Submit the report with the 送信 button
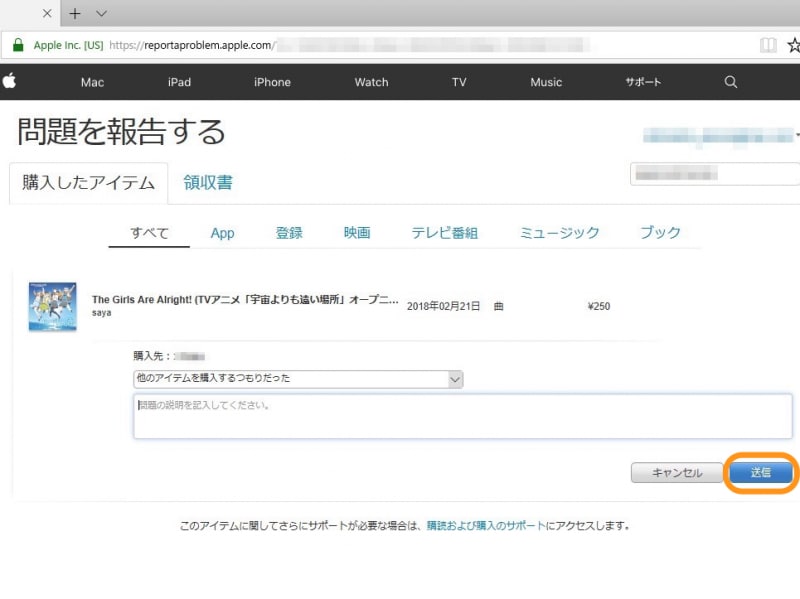 pos(761,473)
